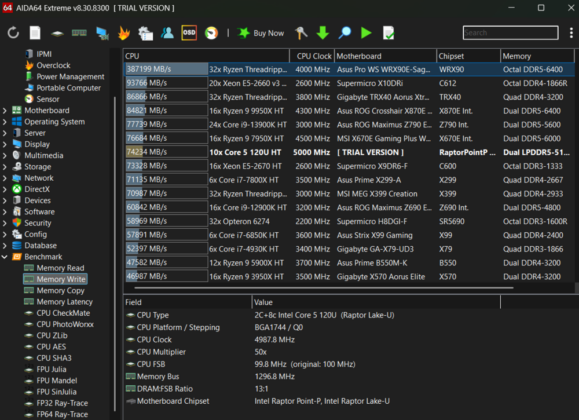The image size is (579, 420).
Task: Start benchmark with green play icon
Action: point(366,33)
